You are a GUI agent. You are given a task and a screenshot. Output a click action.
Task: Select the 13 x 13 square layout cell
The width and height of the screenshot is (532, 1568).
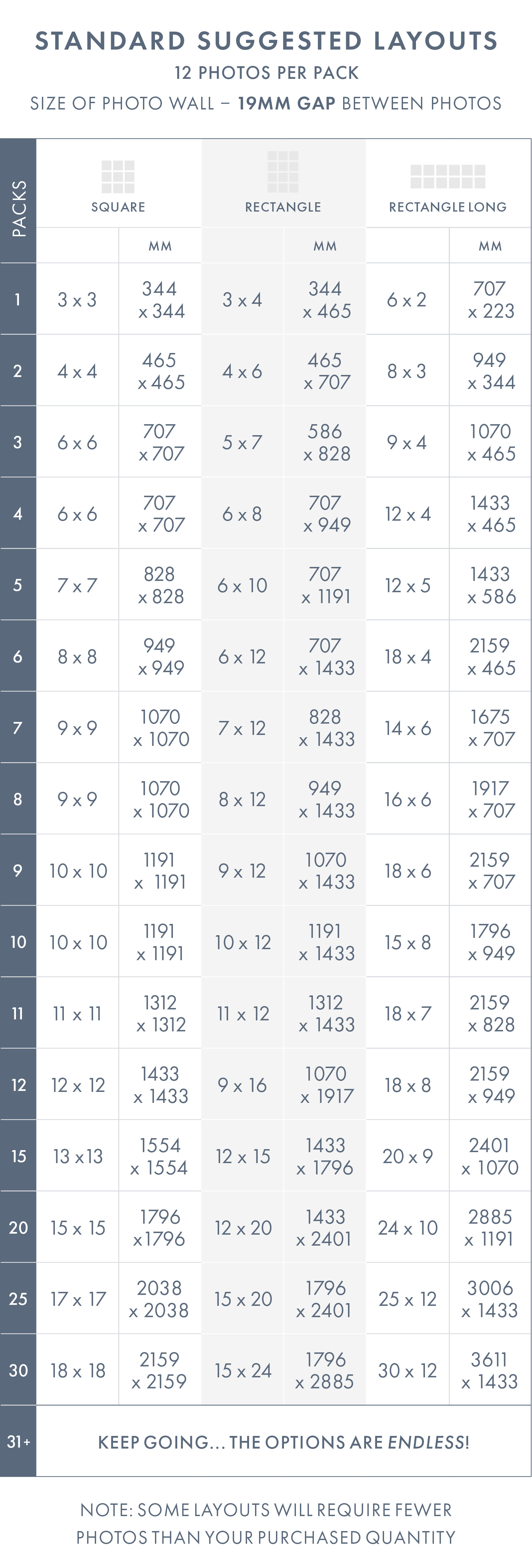78,1156
